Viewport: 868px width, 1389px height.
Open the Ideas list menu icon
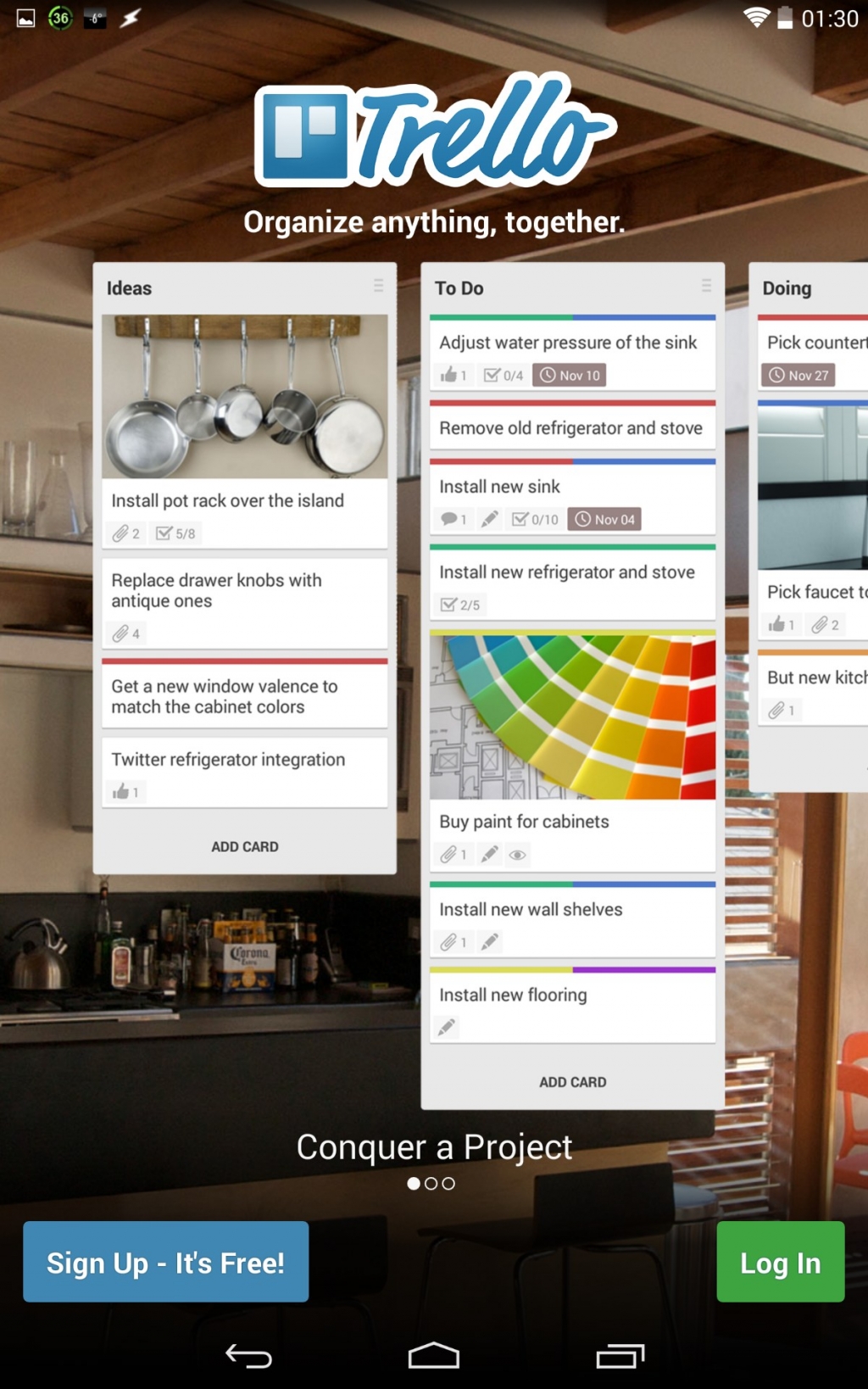coord(378,286)
